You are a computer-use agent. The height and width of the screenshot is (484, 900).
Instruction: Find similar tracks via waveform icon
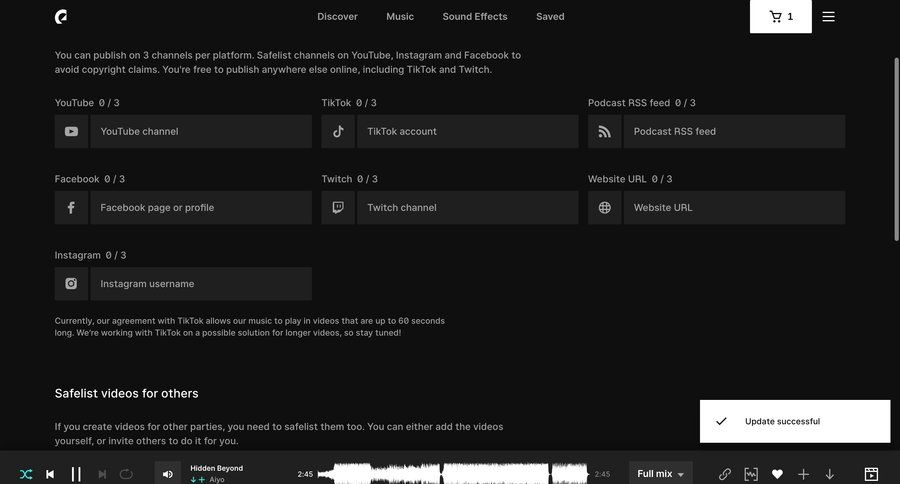[751, 474]
